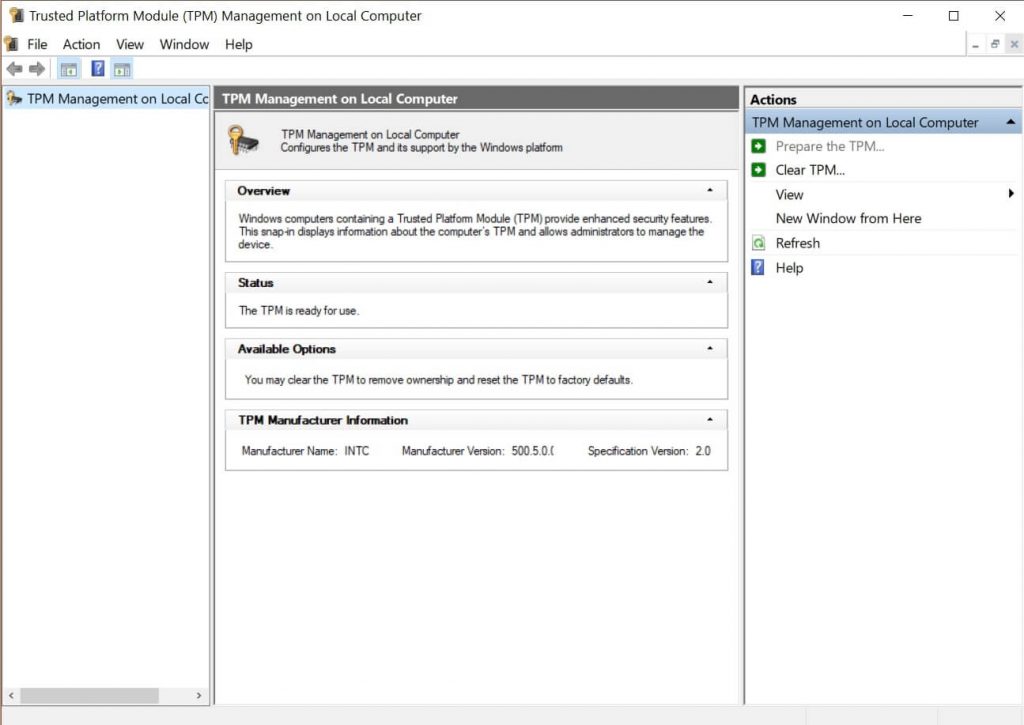The width and height of the screenshot is (1024, 725).
Task: Run the Clear TPM action
Action: point(811,170)
